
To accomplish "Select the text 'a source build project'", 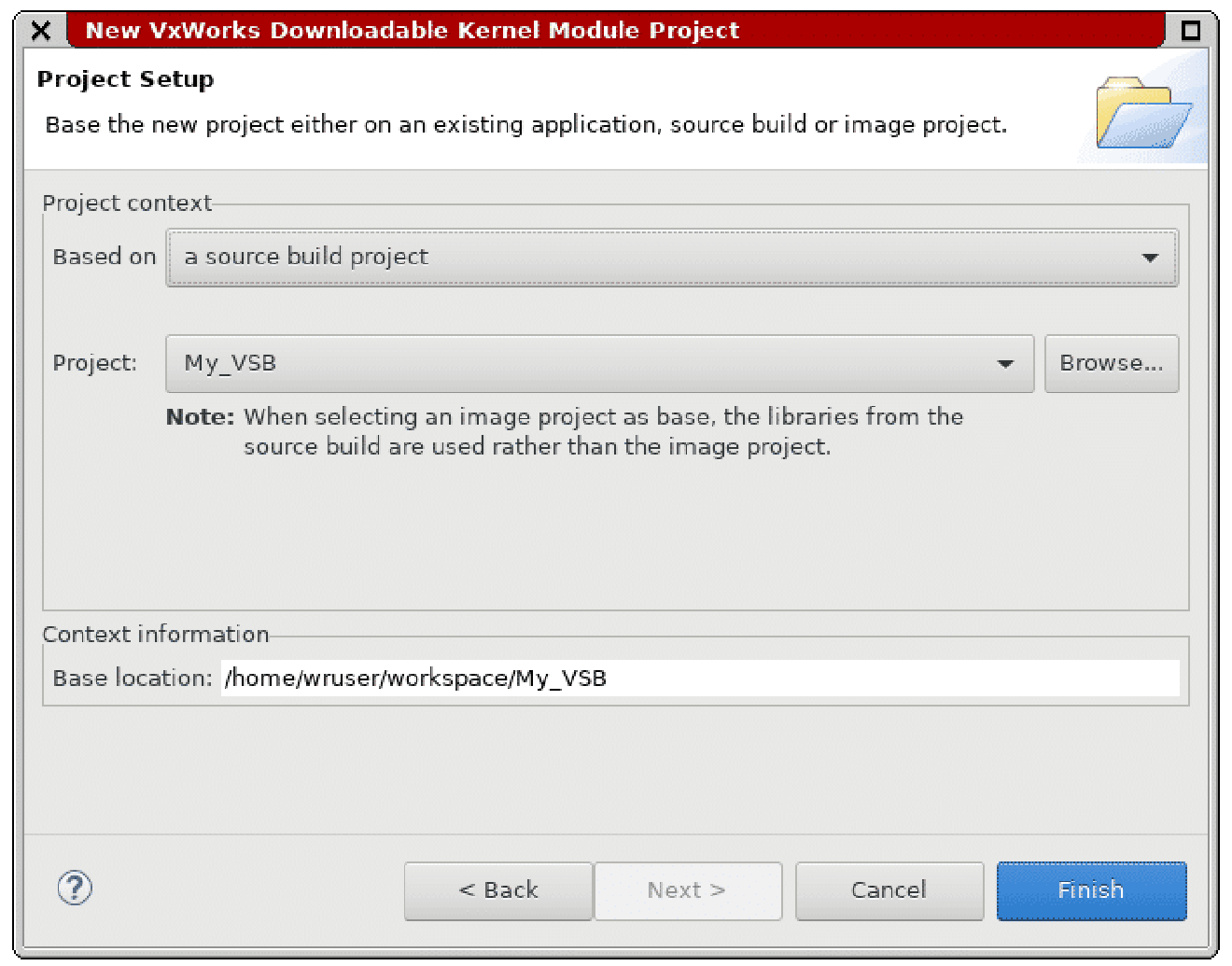I will coord(306,257).
